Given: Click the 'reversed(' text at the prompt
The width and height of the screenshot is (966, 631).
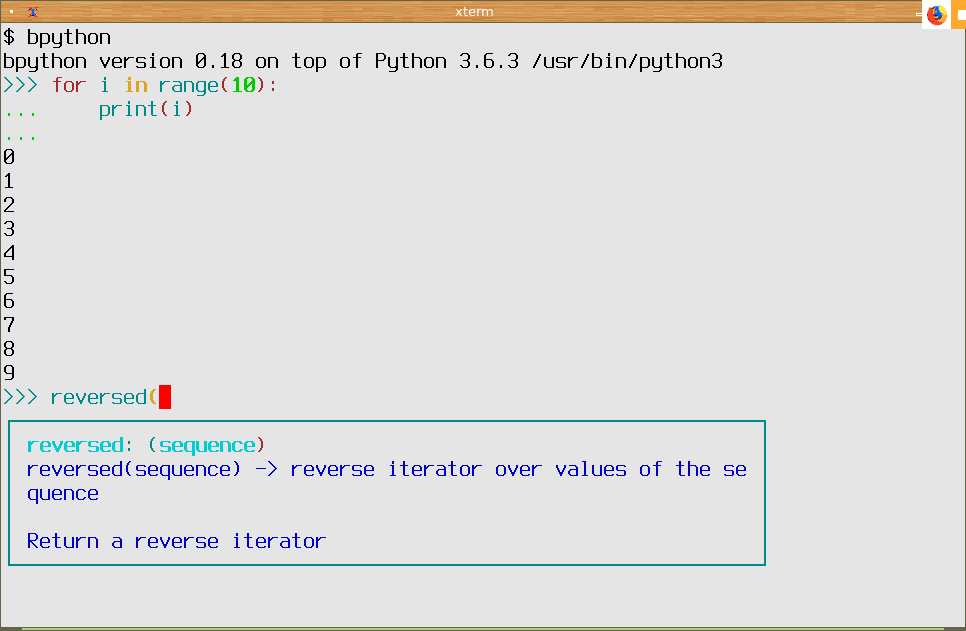Looking at the screenshot, I should [104, 397].
